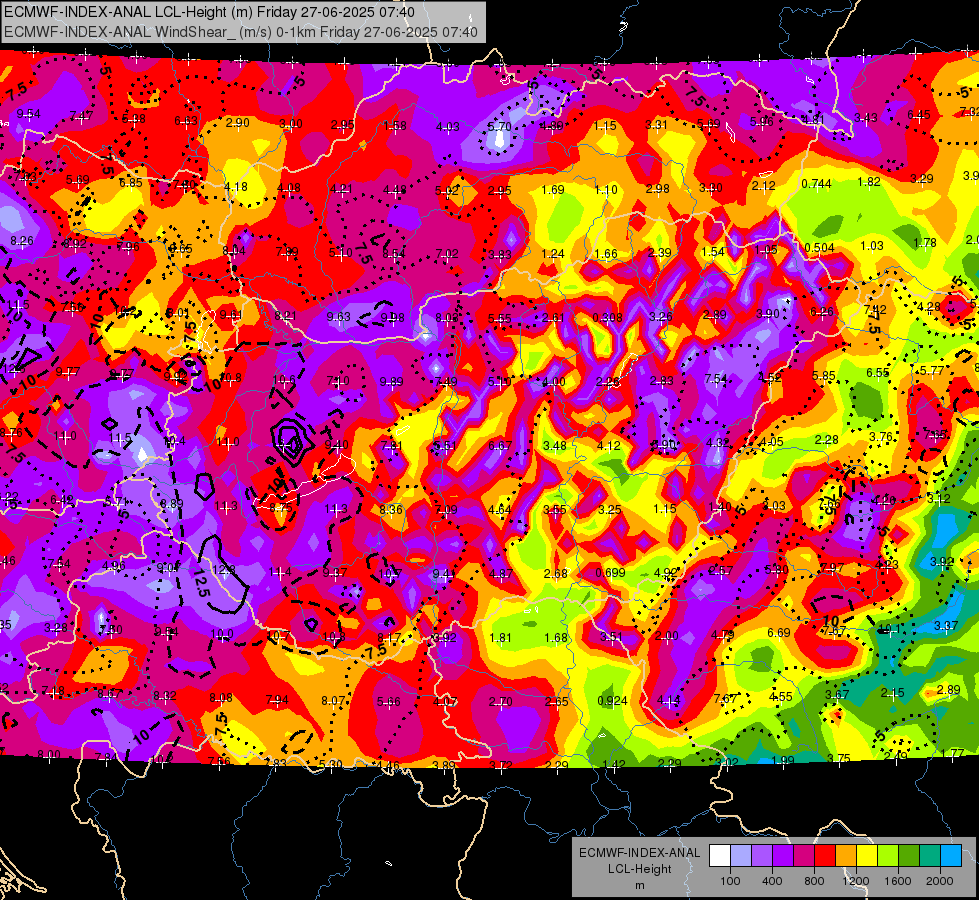
Task: Click the legend label 800
Action: pyautogui.click(x=814, y=881)
